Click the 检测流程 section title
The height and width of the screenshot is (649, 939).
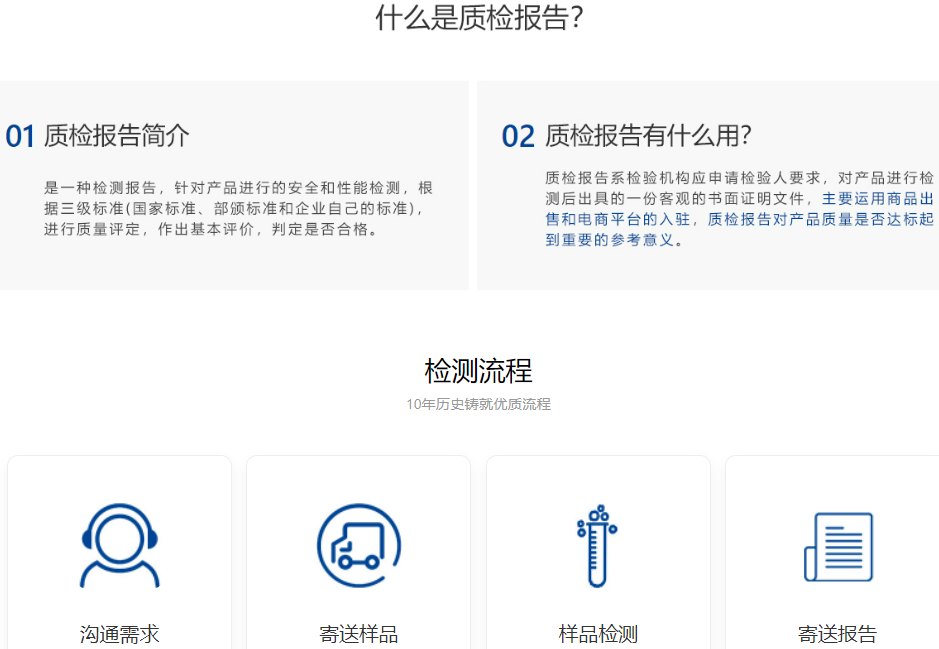coord(478,371)
